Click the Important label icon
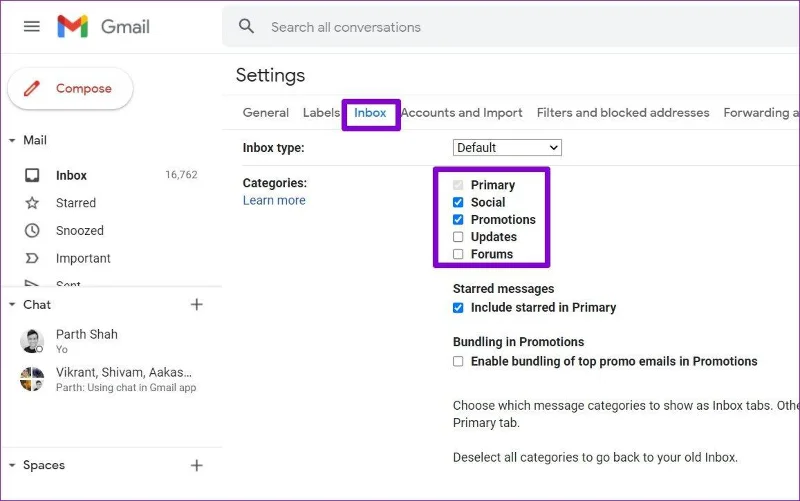Viewport: 800px width, 501px height. pos(32,258)
